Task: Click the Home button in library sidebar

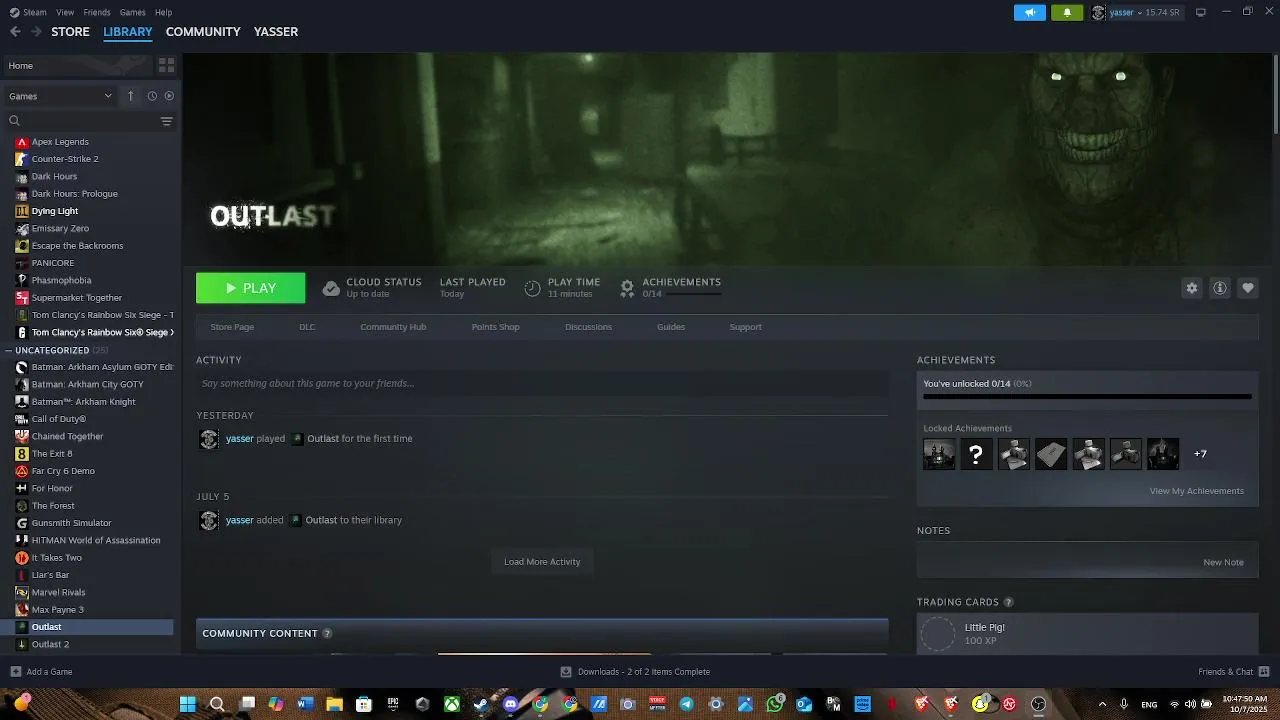Action: [76, 65]
